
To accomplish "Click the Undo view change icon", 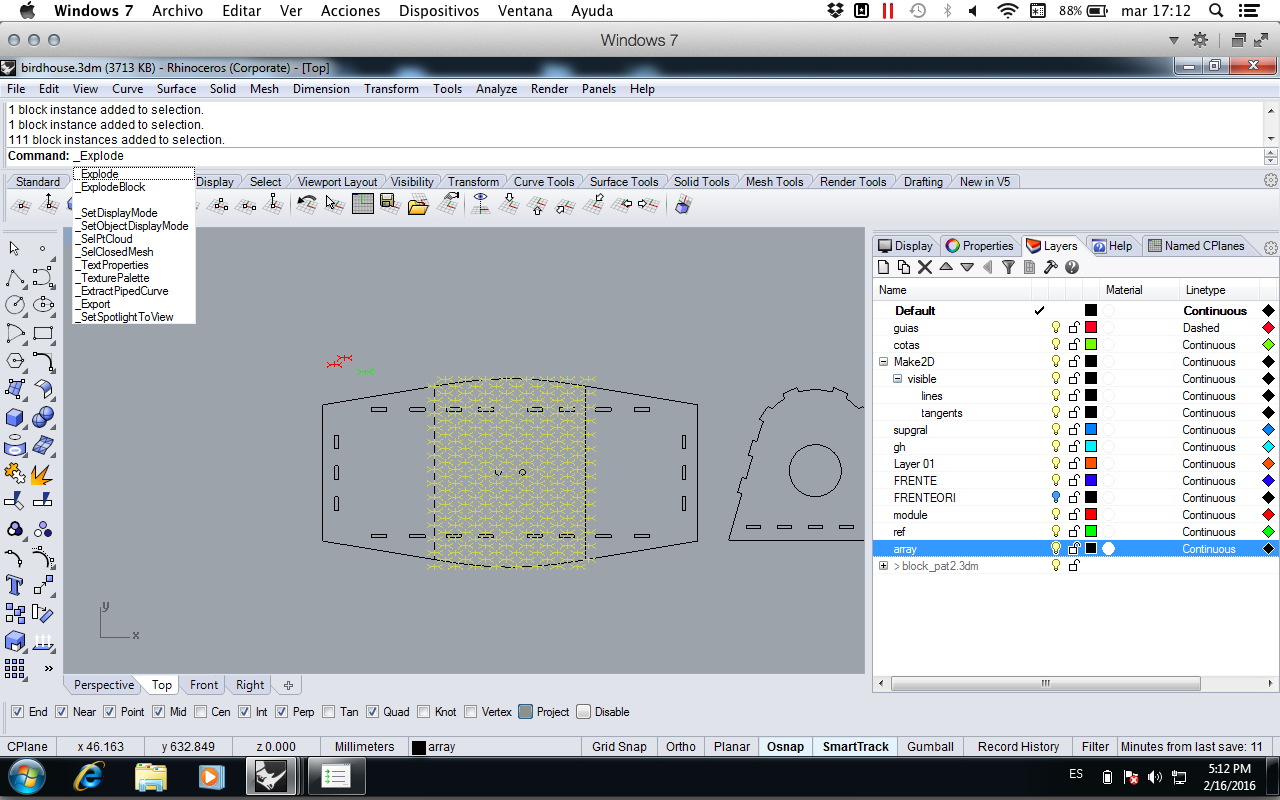I will tap(308, 204).
